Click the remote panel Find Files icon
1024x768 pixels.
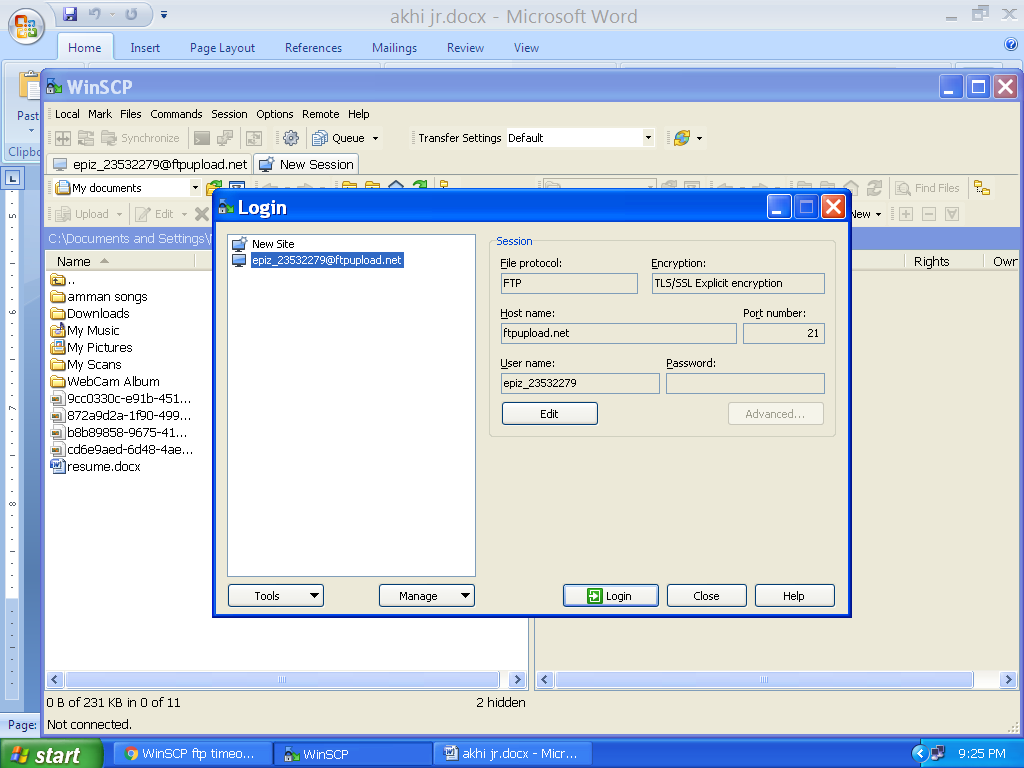tap(903, 188)
